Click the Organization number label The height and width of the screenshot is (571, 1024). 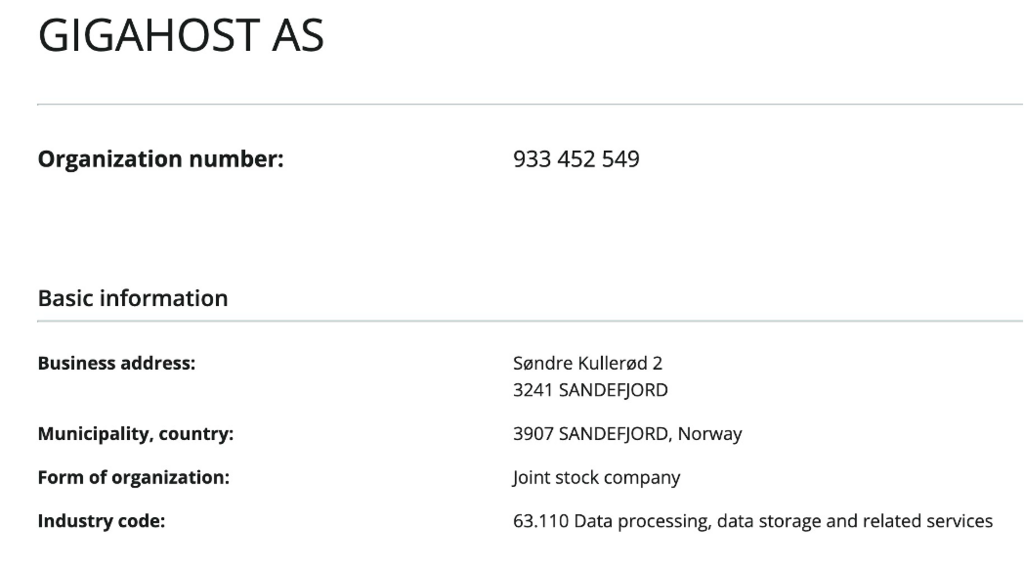(161, 159)
